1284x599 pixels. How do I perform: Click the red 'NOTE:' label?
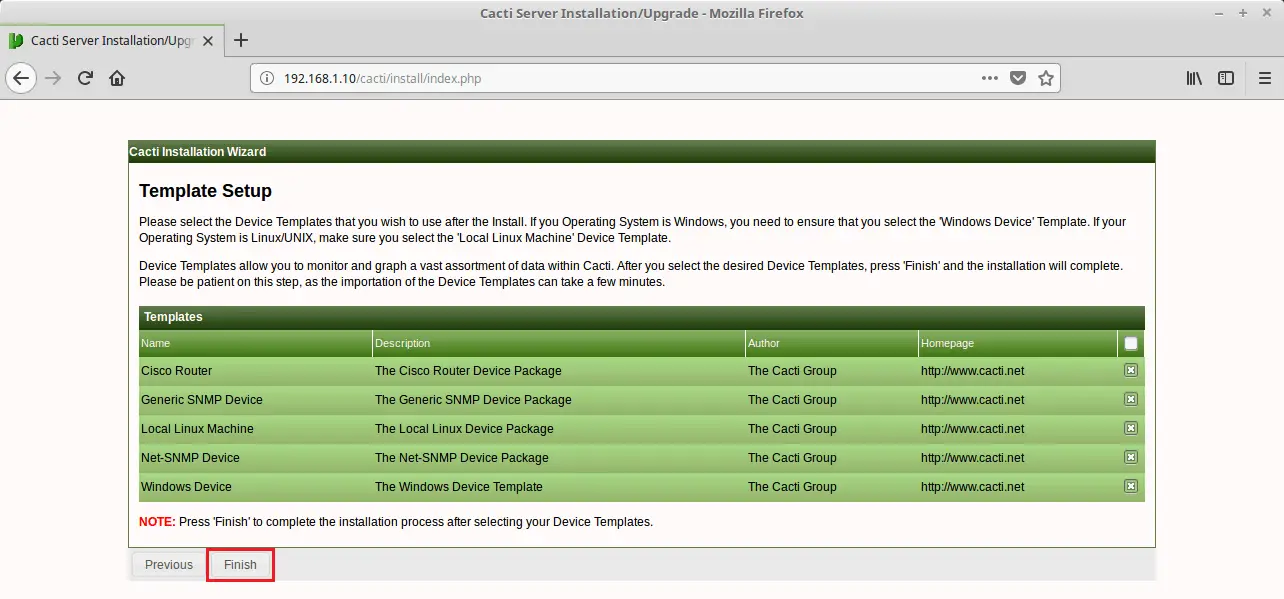(x=157, y=522)
